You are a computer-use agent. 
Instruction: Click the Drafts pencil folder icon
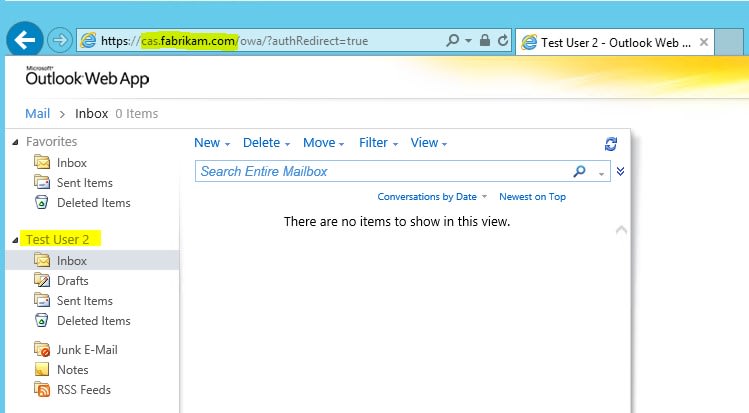click(42, 280)
